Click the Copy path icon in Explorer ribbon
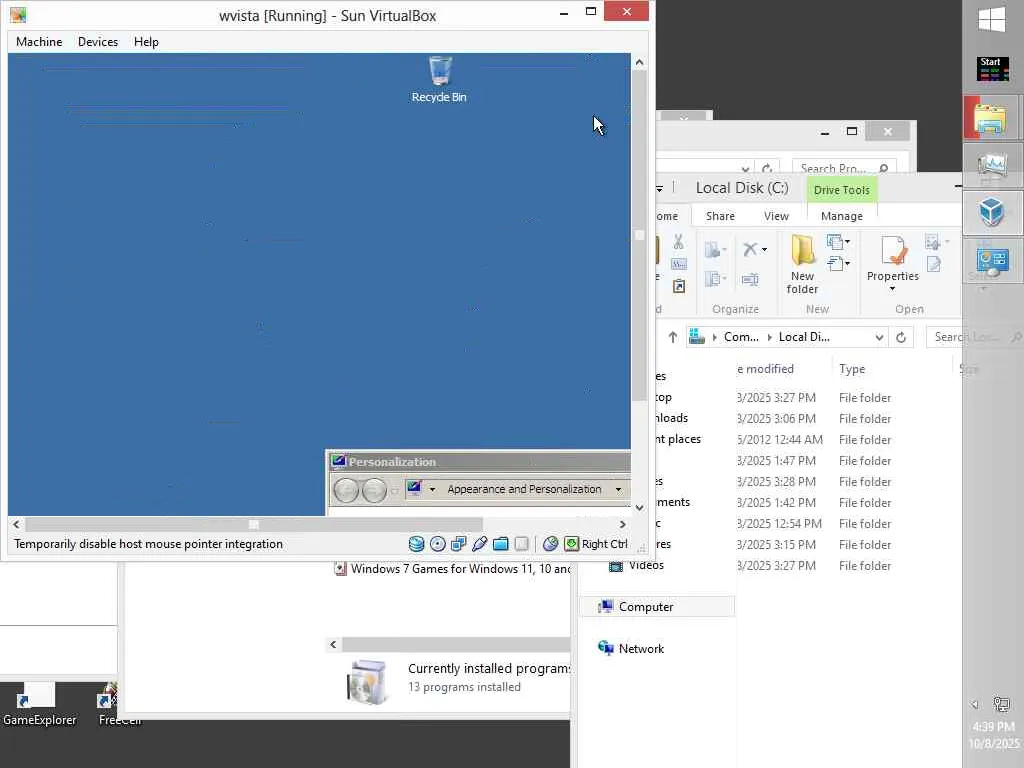This screenshot has width=1024, height=768. click(x=679, y=264)
